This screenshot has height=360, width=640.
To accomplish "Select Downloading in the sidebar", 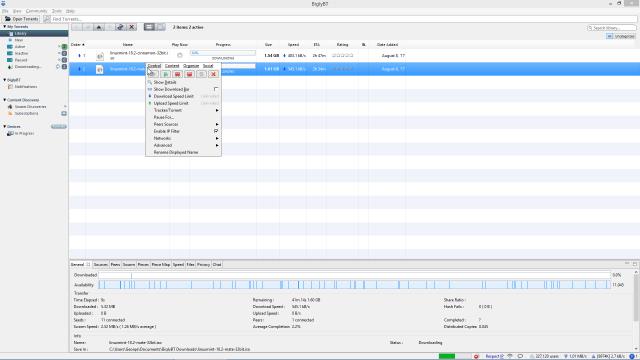I will tap(28, 67).
